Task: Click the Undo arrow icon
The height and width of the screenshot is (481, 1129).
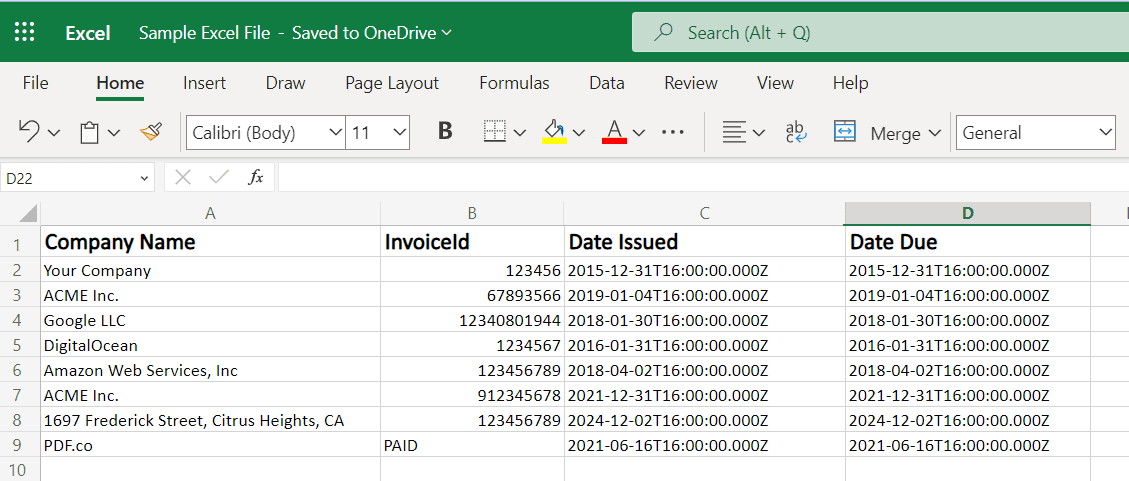Action: [x=29, y=132]
